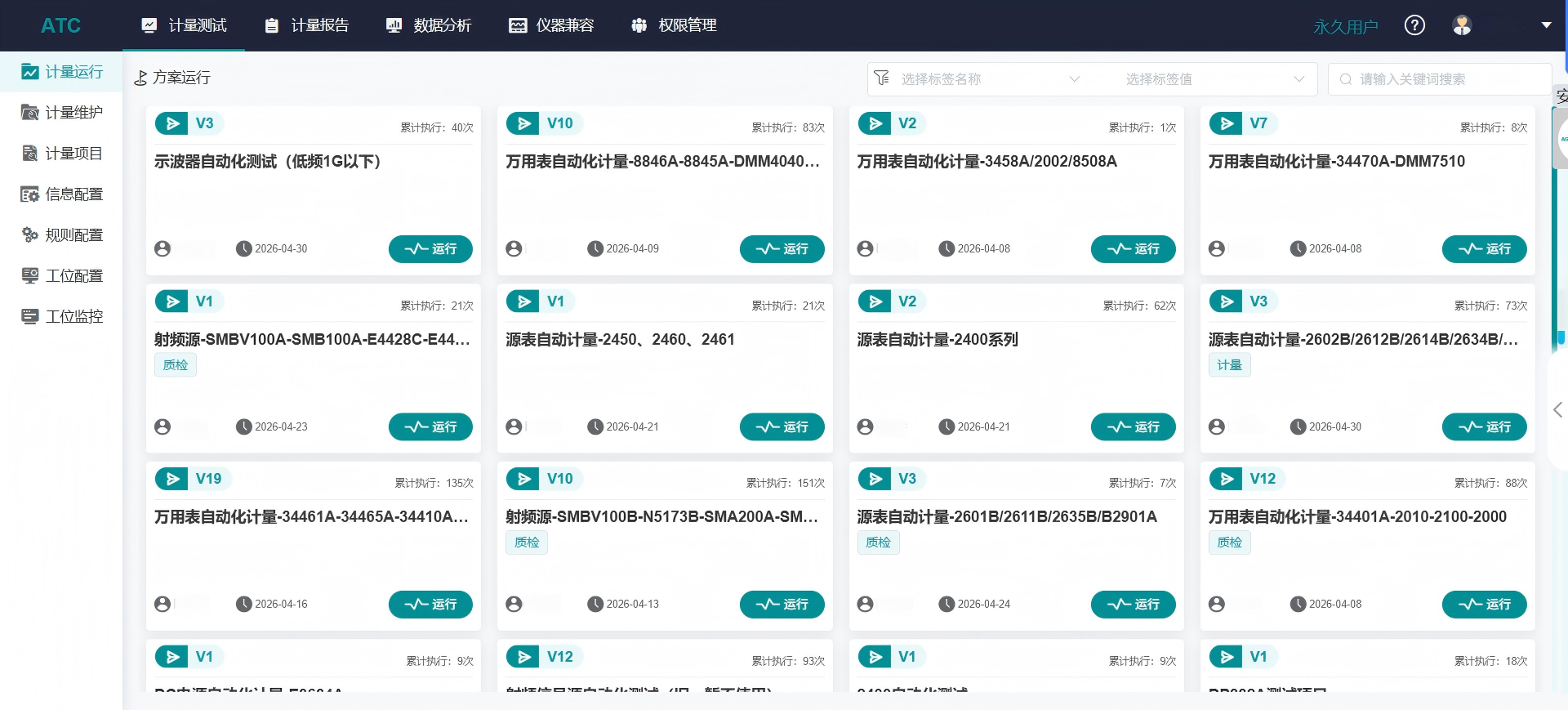The height and width of the screenshot is (710, 1568).
Task: Select 规则配置 in the sidebar
Action: pyautogui.click(x=61, y=235)
